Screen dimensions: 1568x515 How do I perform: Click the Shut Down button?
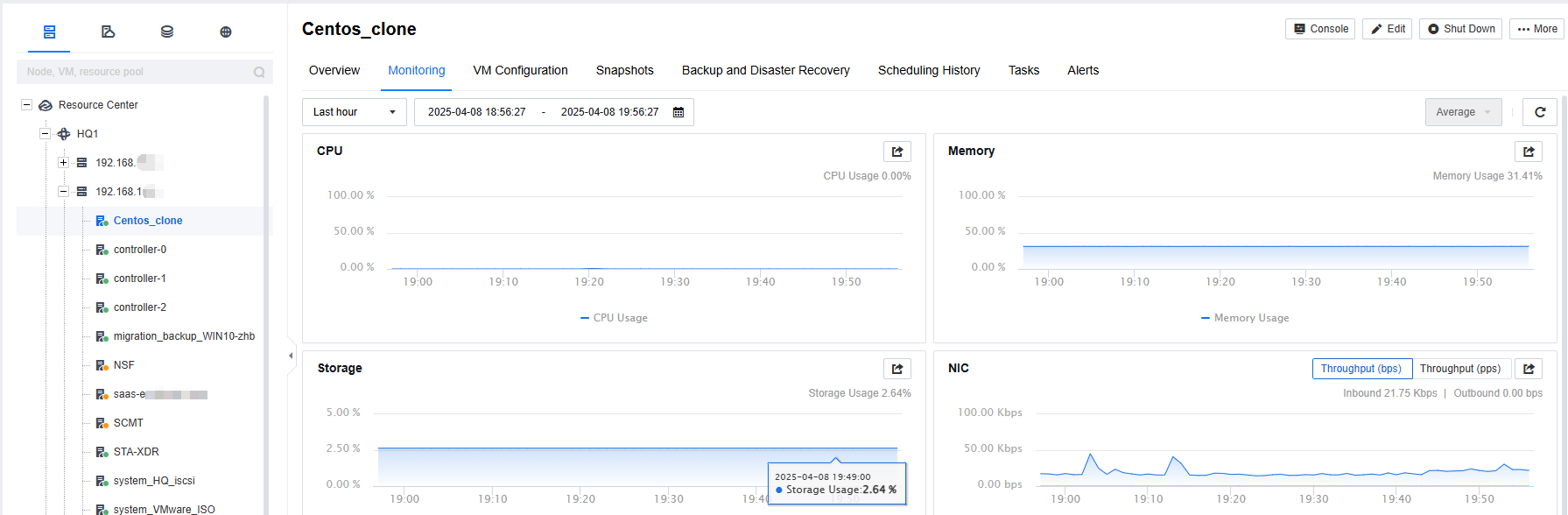[1460, 29]
